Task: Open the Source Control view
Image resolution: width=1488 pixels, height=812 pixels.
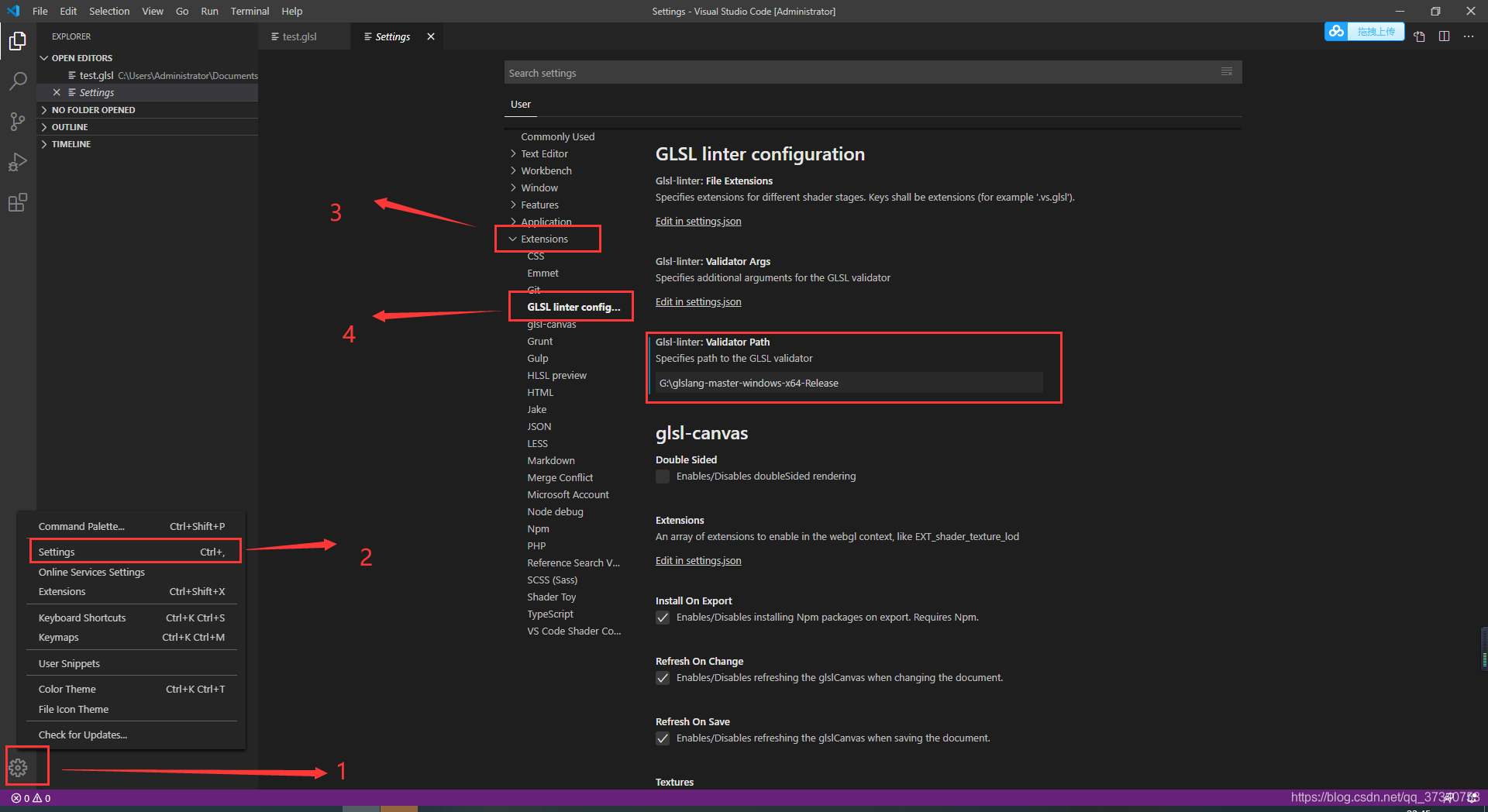Action: (18, 122)
